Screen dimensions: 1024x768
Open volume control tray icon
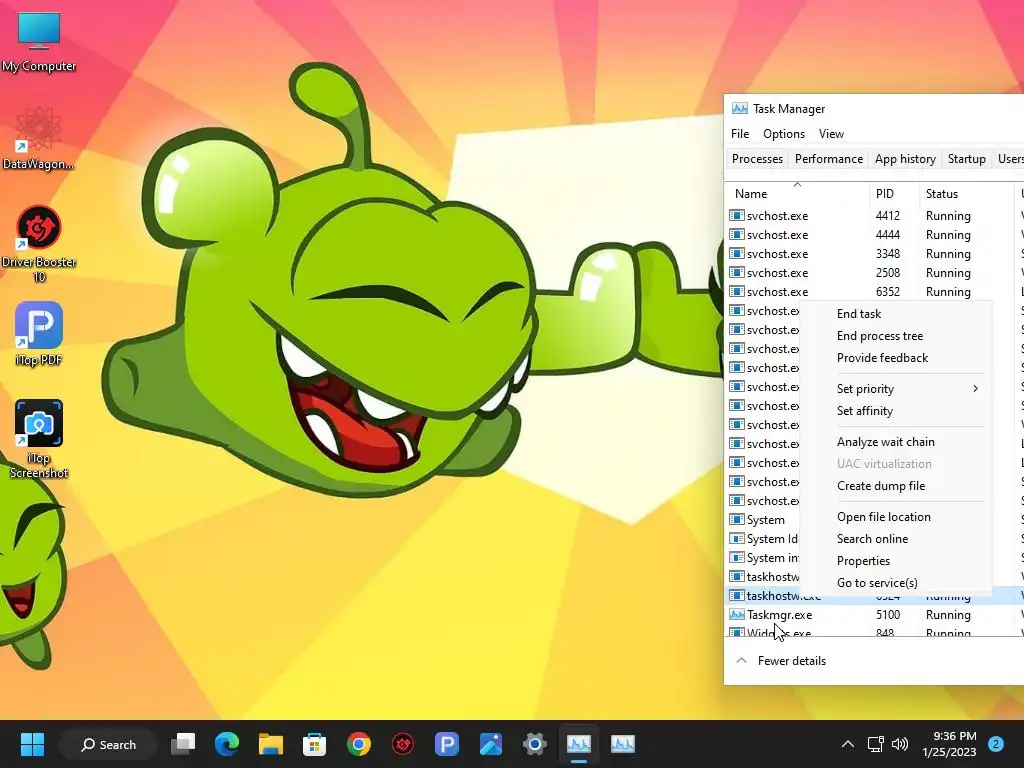(900, 744)
